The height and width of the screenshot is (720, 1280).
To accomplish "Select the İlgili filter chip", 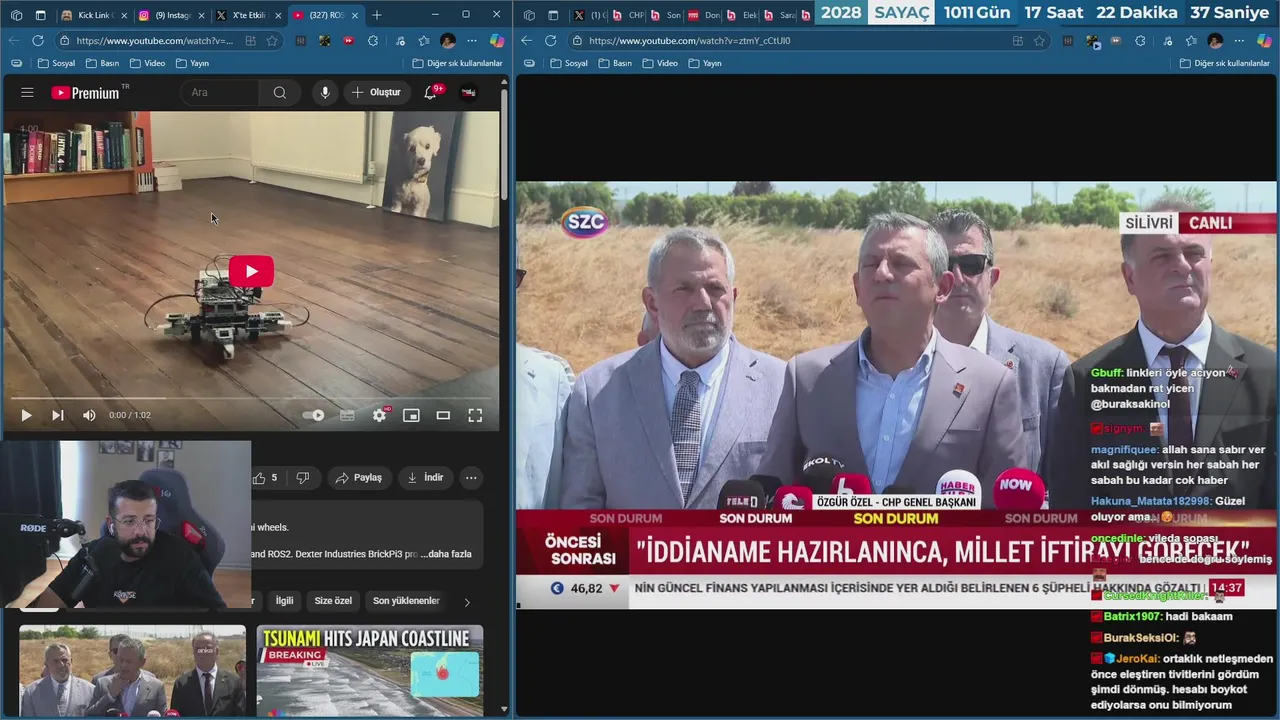I will 285,601.
